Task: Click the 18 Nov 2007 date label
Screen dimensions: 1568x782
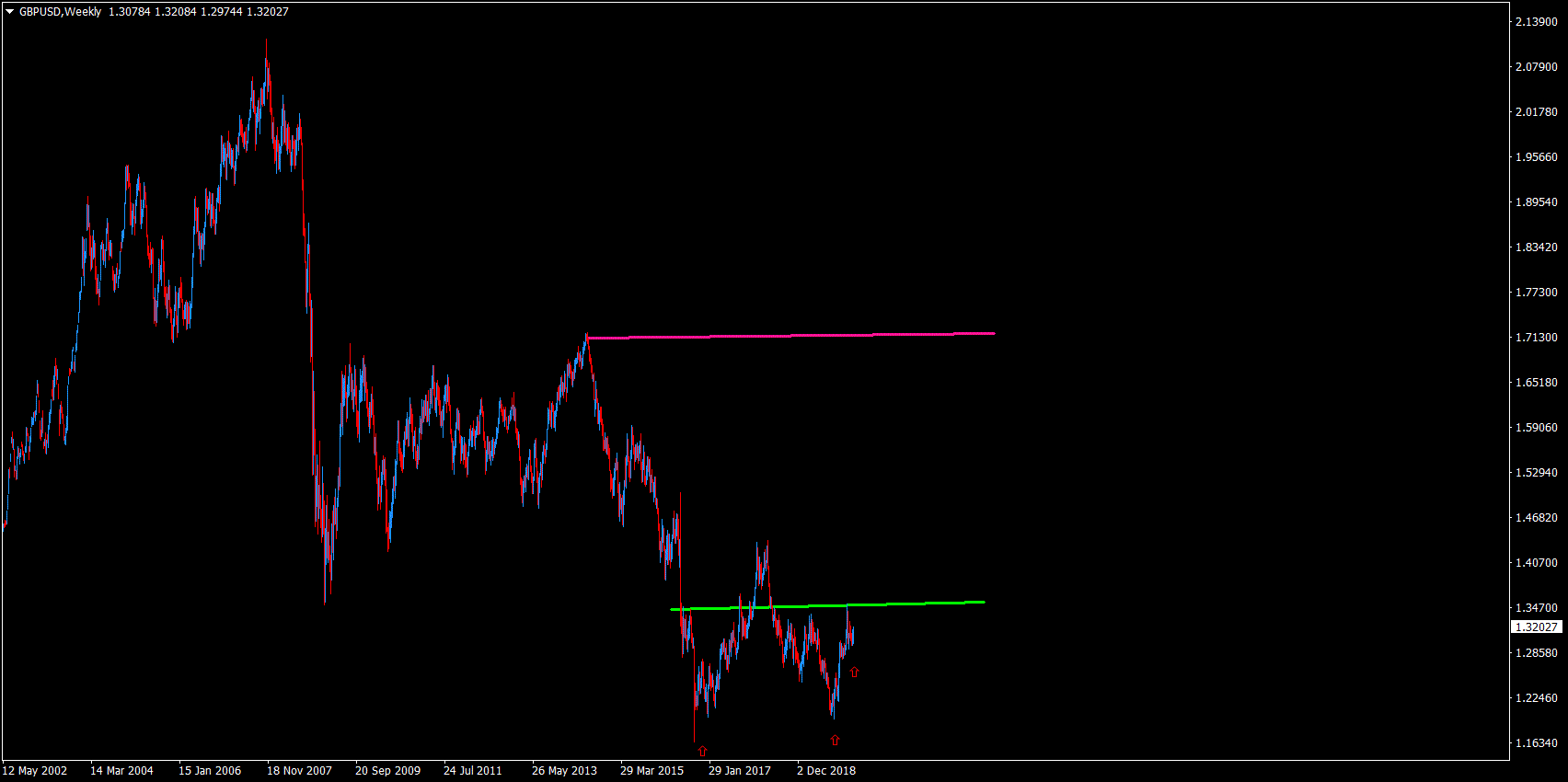Action: (299, 771)
